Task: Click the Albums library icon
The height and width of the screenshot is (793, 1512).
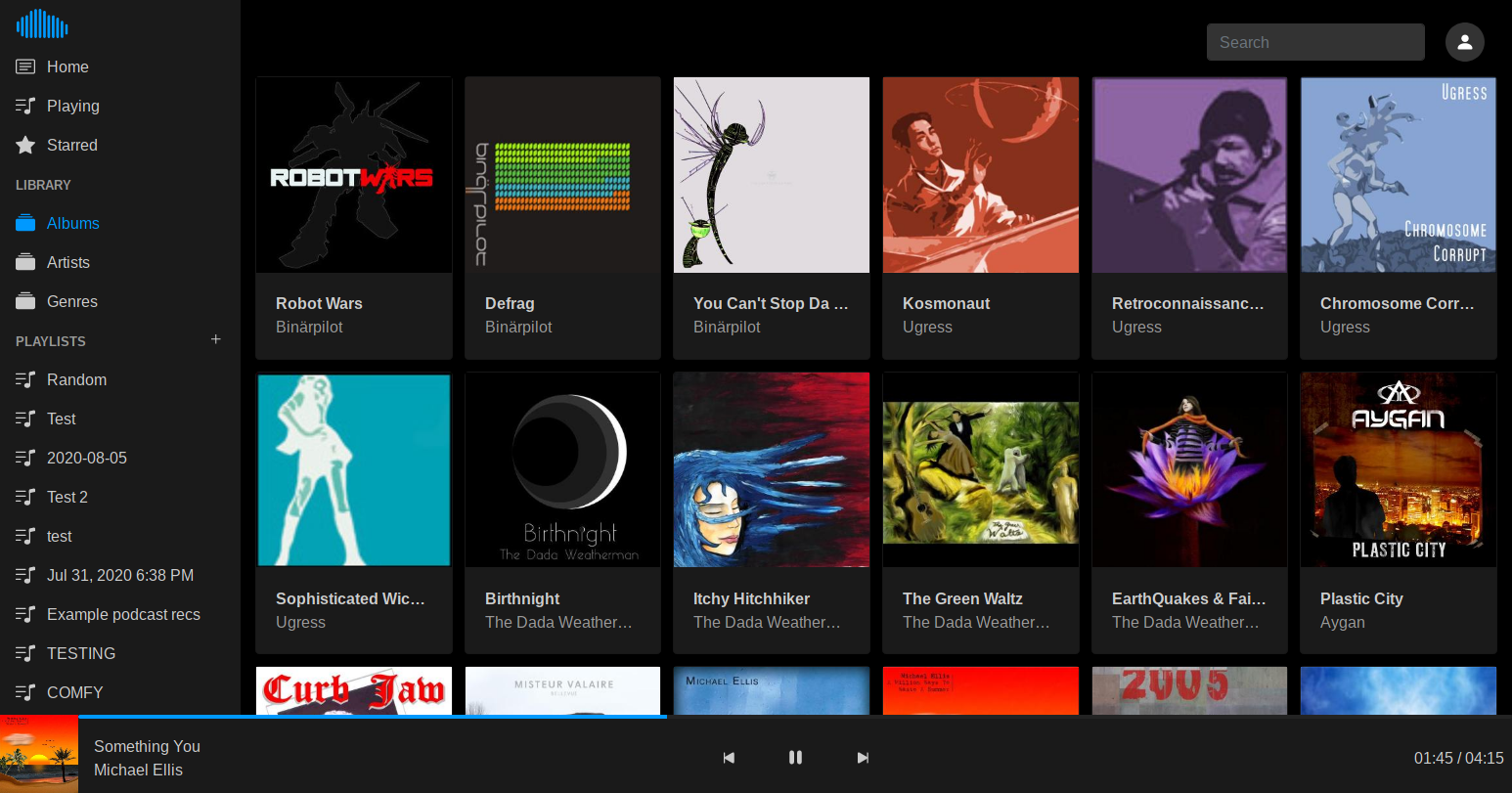Action: point(25,223)
